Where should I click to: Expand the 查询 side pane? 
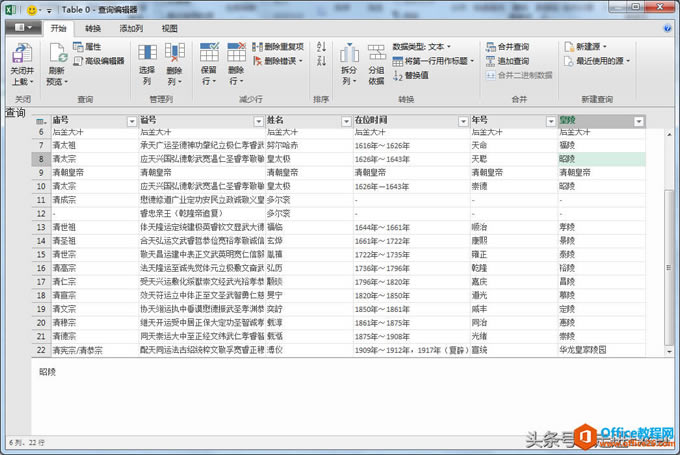(x=16, y=113)
